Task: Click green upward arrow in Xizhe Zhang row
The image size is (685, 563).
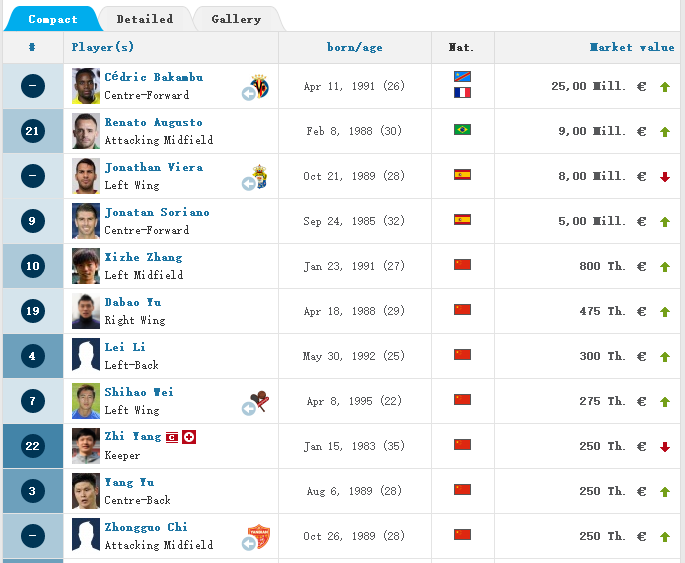Action: 665,267
